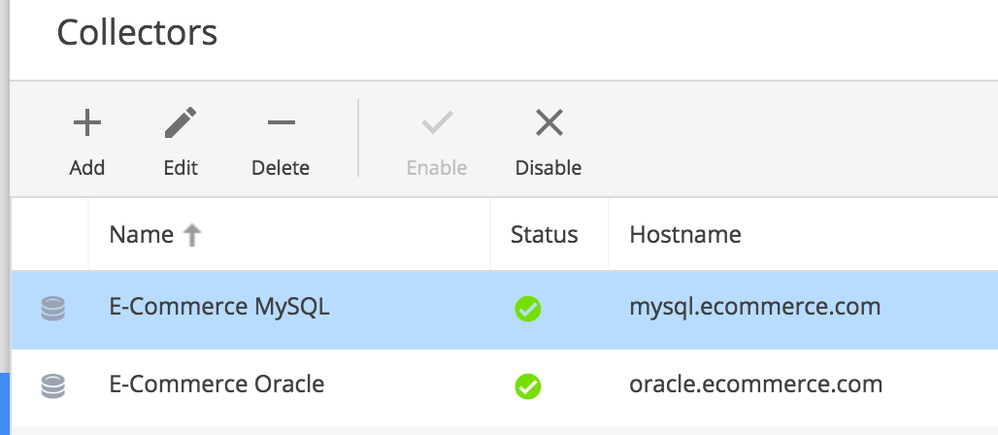The height and width of the screenshot is (435, 998).
Task: Click the Edit toolbar label
Action: coord(181,168)
